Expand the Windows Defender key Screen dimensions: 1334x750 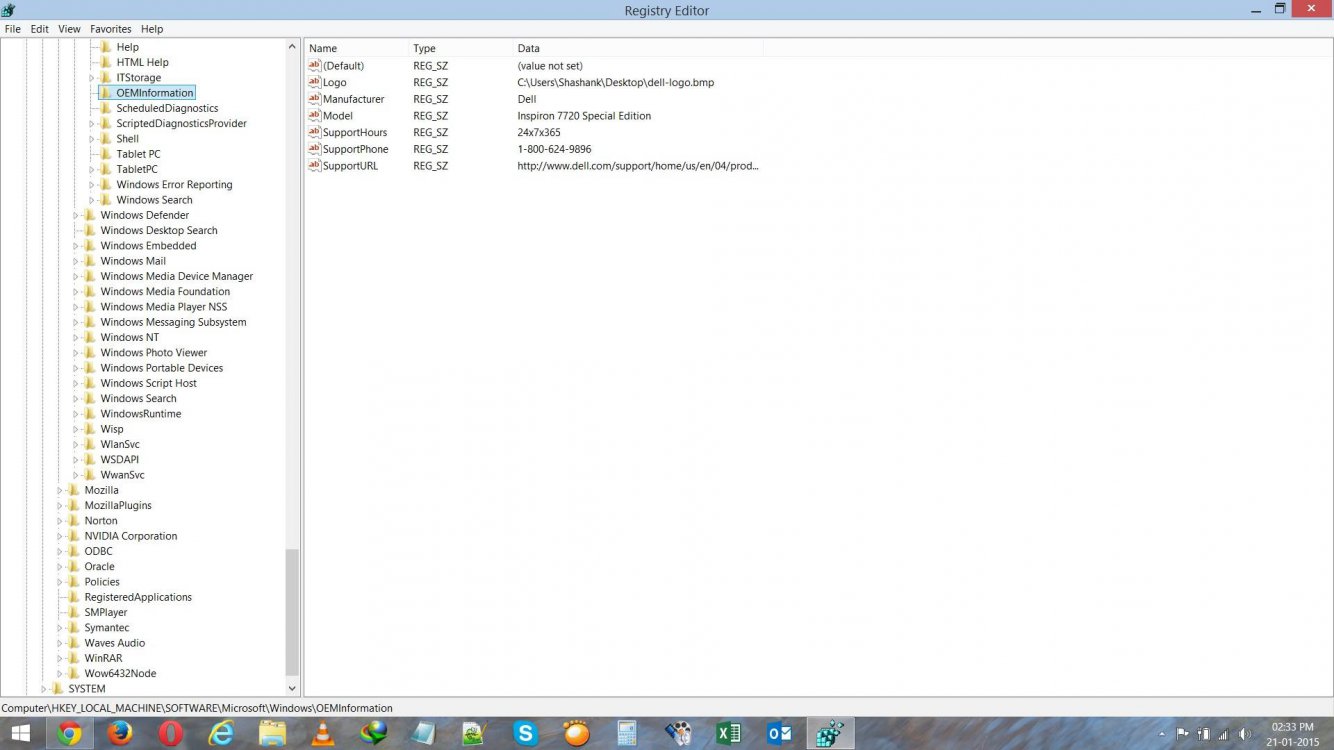click(x=75, y=215)
